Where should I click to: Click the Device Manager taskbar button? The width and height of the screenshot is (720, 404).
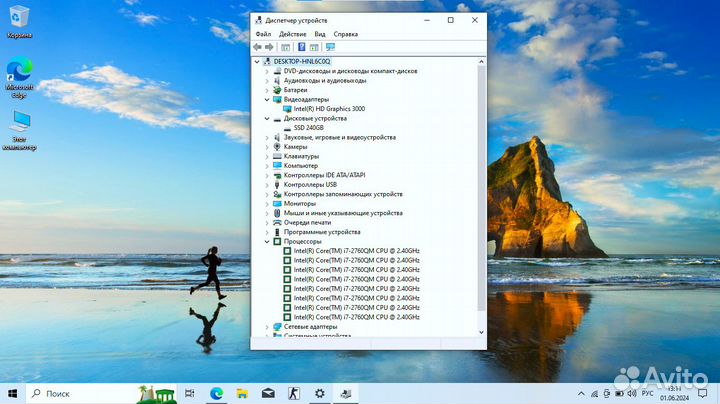346,393
